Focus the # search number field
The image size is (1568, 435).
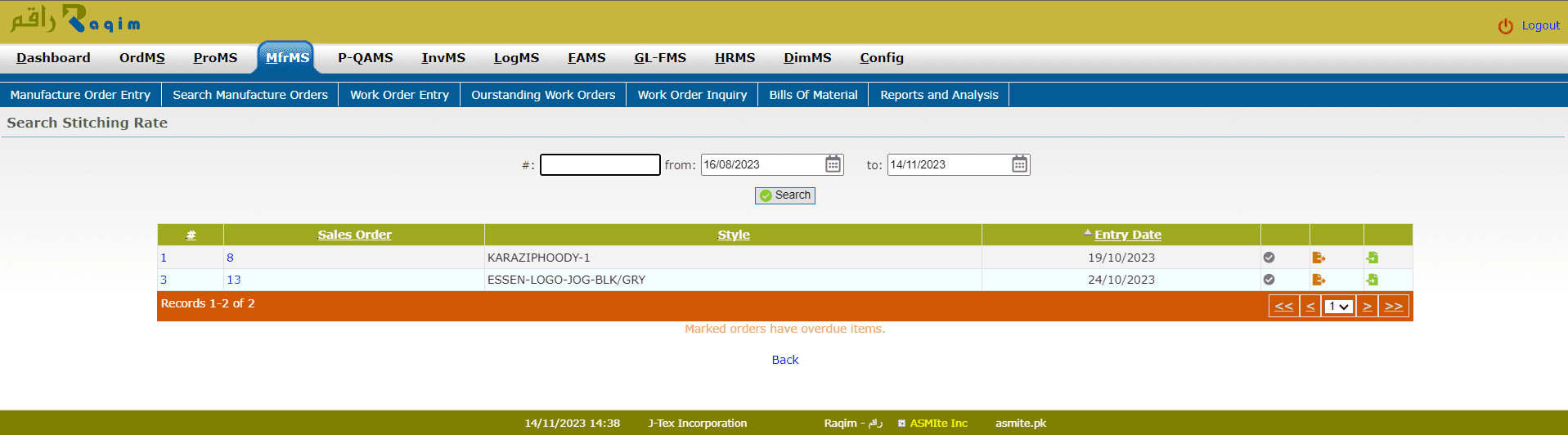pos(600,165)
